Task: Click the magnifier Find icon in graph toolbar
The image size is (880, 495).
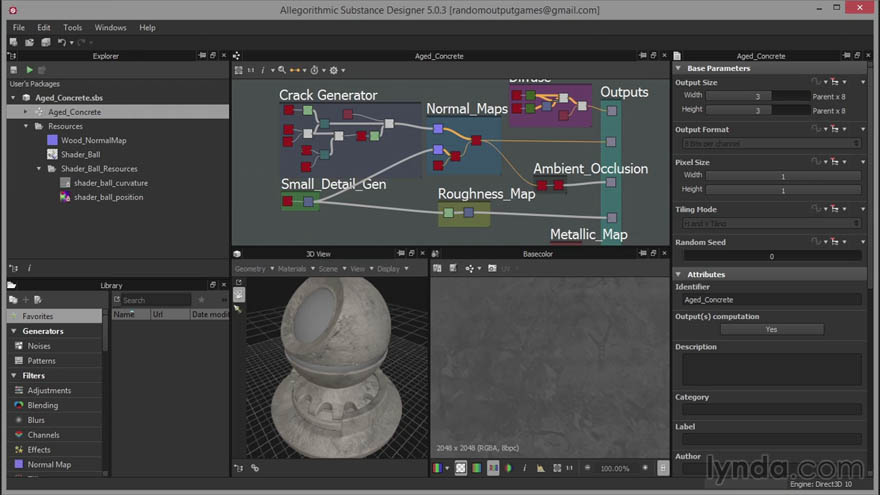Action: pyautogui.click(x=282, y=70)
